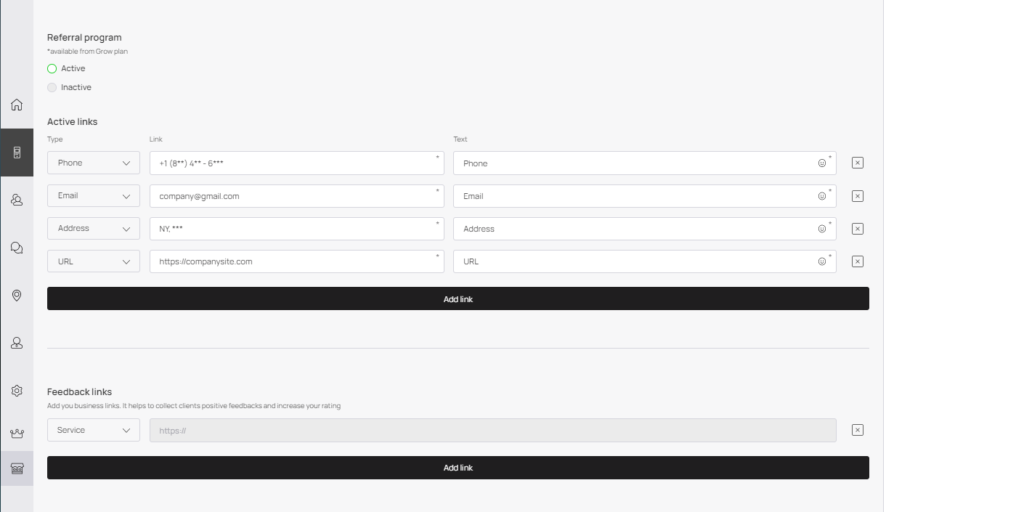1024x512 pixels.
Task: Open the settings gear sidebar icon
Action: click(17, 391)
